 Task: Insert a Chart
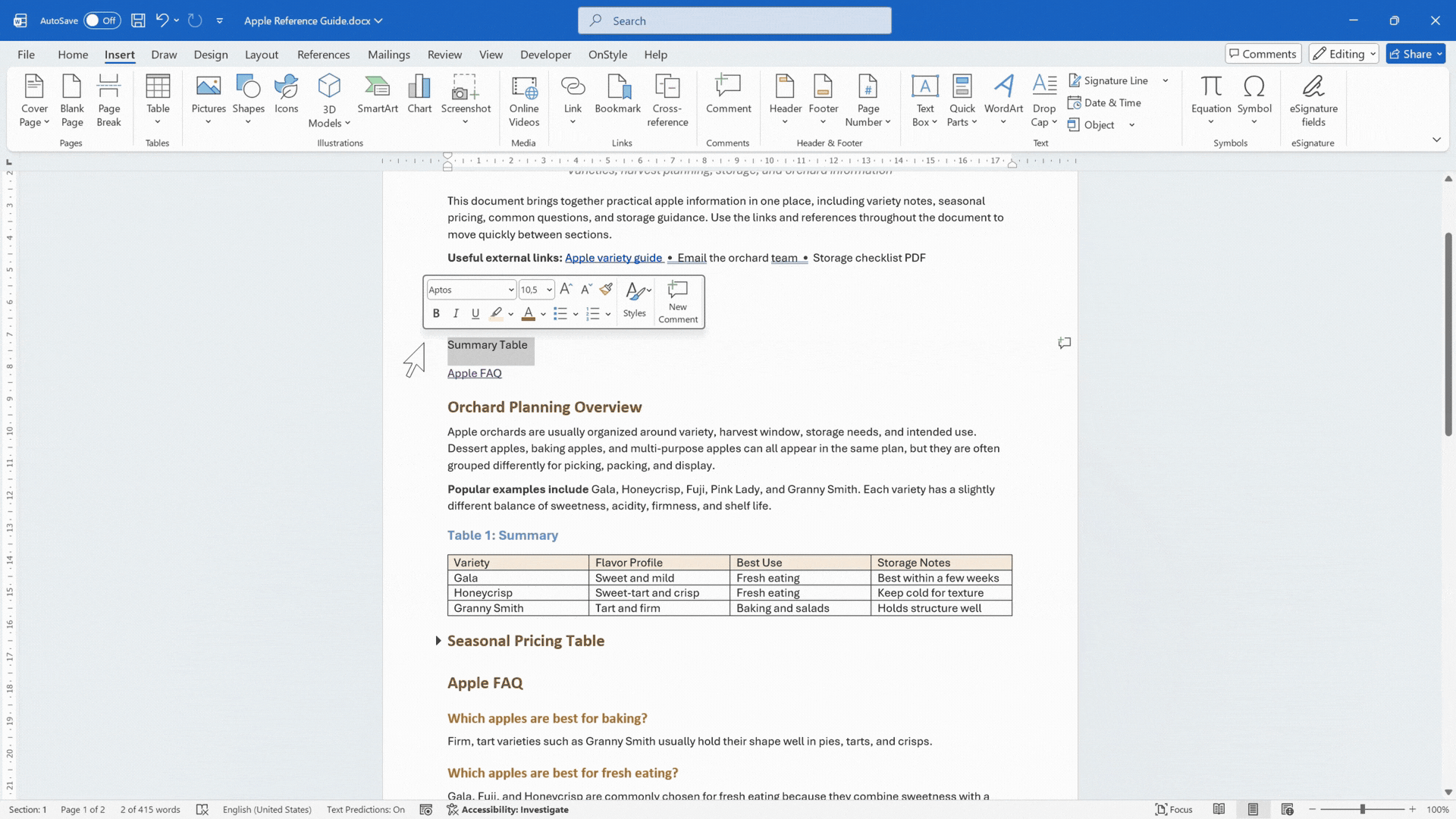pyautogui.click(x=419, y=95)
